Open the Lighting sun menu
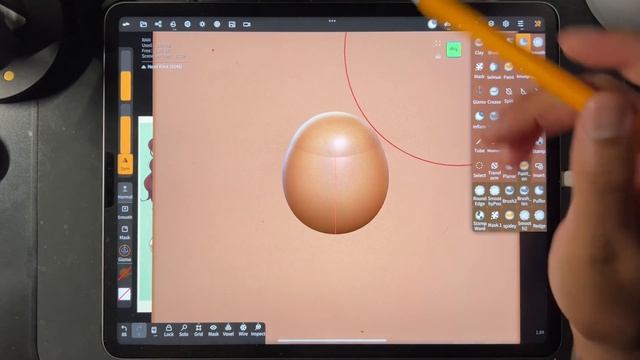This screenshot has height=360, width=640. tap(202, 24)
